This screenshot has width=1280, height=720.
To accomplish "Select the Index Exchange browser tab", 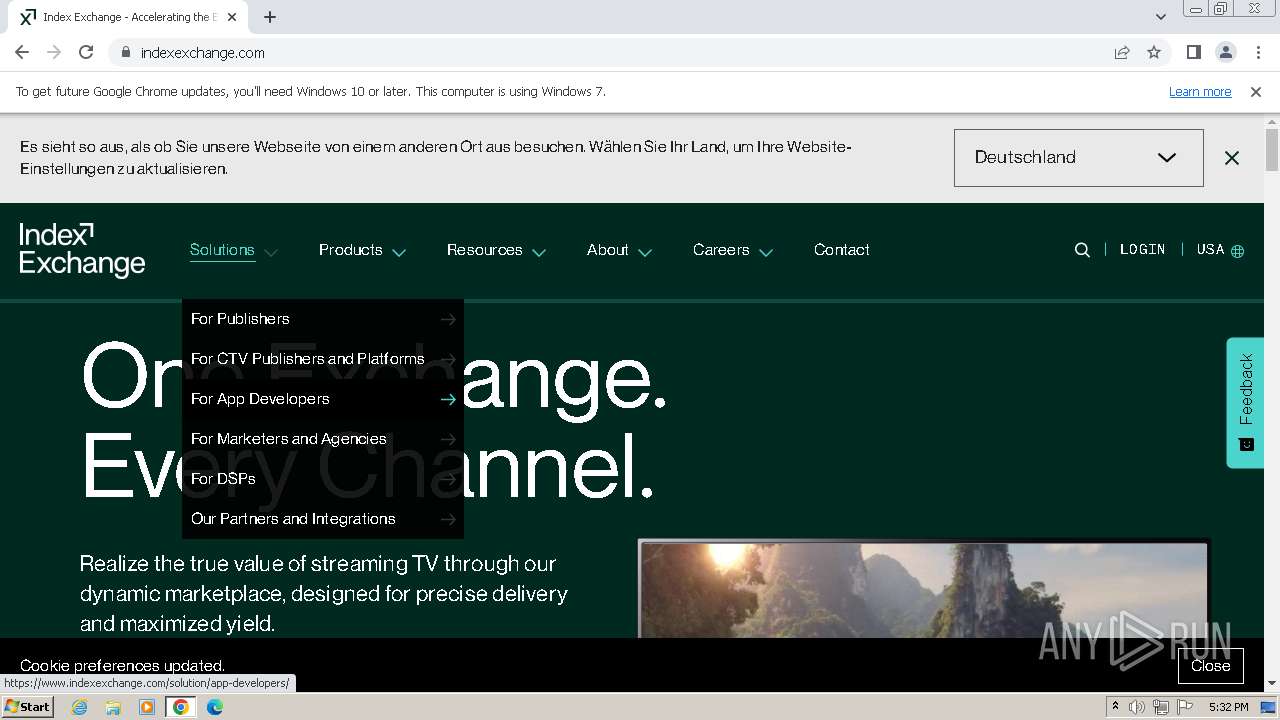I will coord(130,17).
